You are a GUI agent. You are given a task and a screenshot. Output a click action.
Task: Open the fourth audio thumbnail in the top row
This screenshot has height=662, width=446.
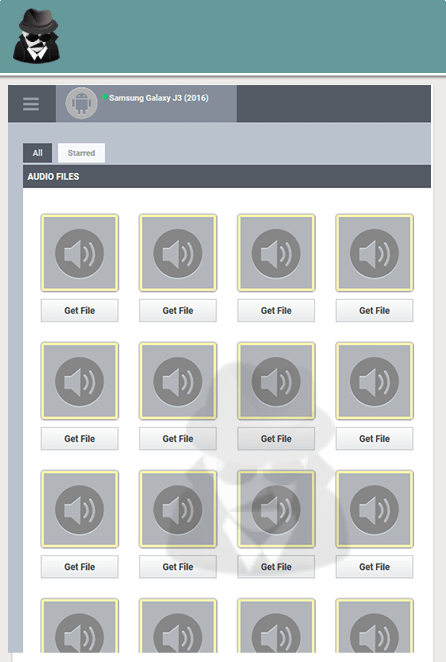[375, 253]
